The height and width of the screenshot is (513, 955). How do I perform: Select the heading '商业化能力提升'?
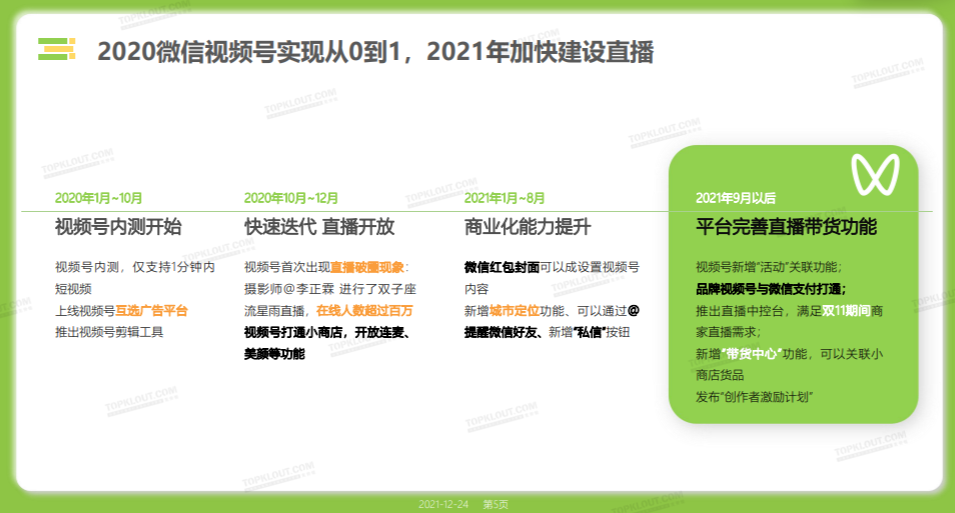coord(527,227)
